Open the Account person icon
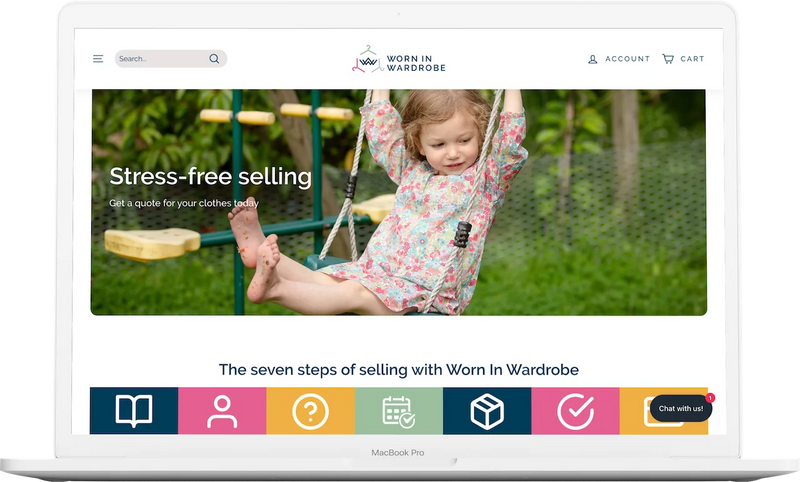800x482 pixels. [592, 59]
